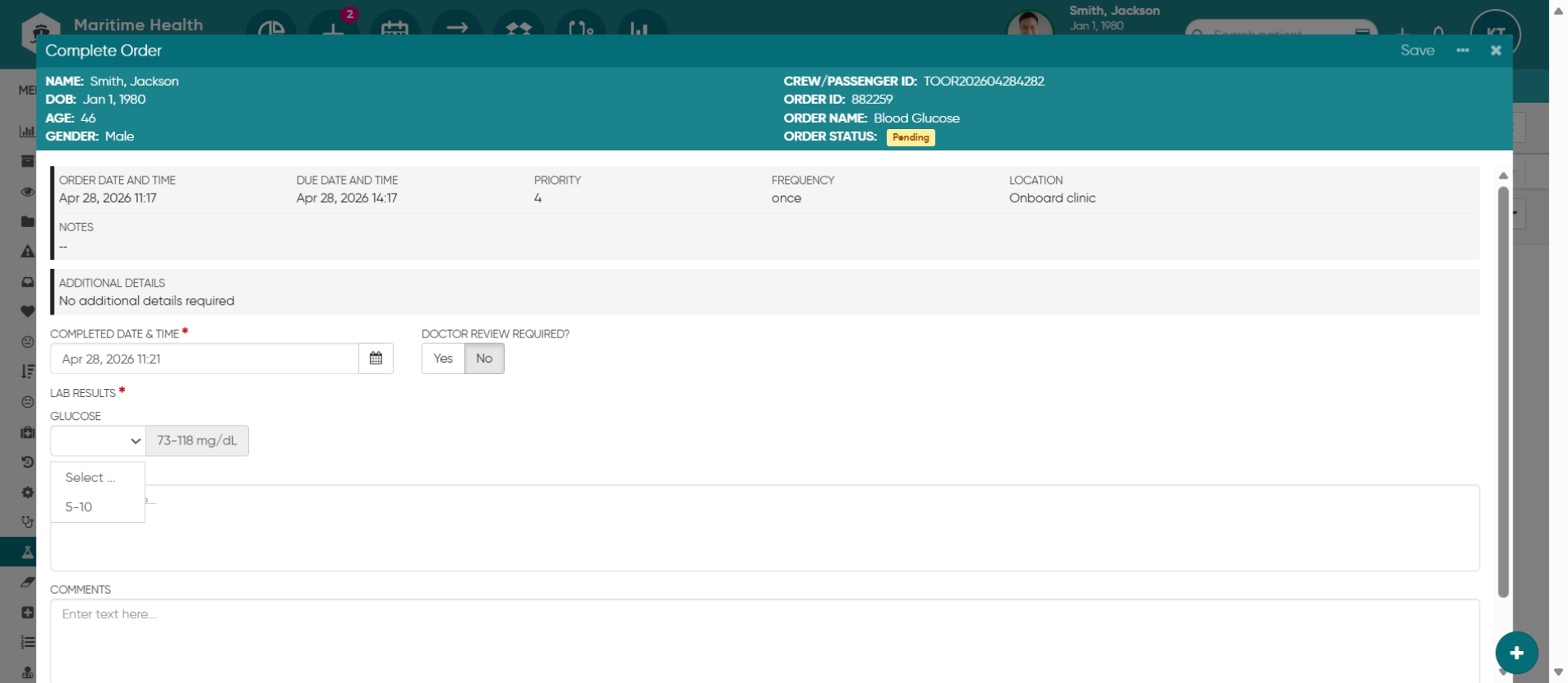Image resolution: width=1568 pixels, height=683 pixels.
Task: Click the crew ID TOOR202604284282
Action: click(984, 82)
